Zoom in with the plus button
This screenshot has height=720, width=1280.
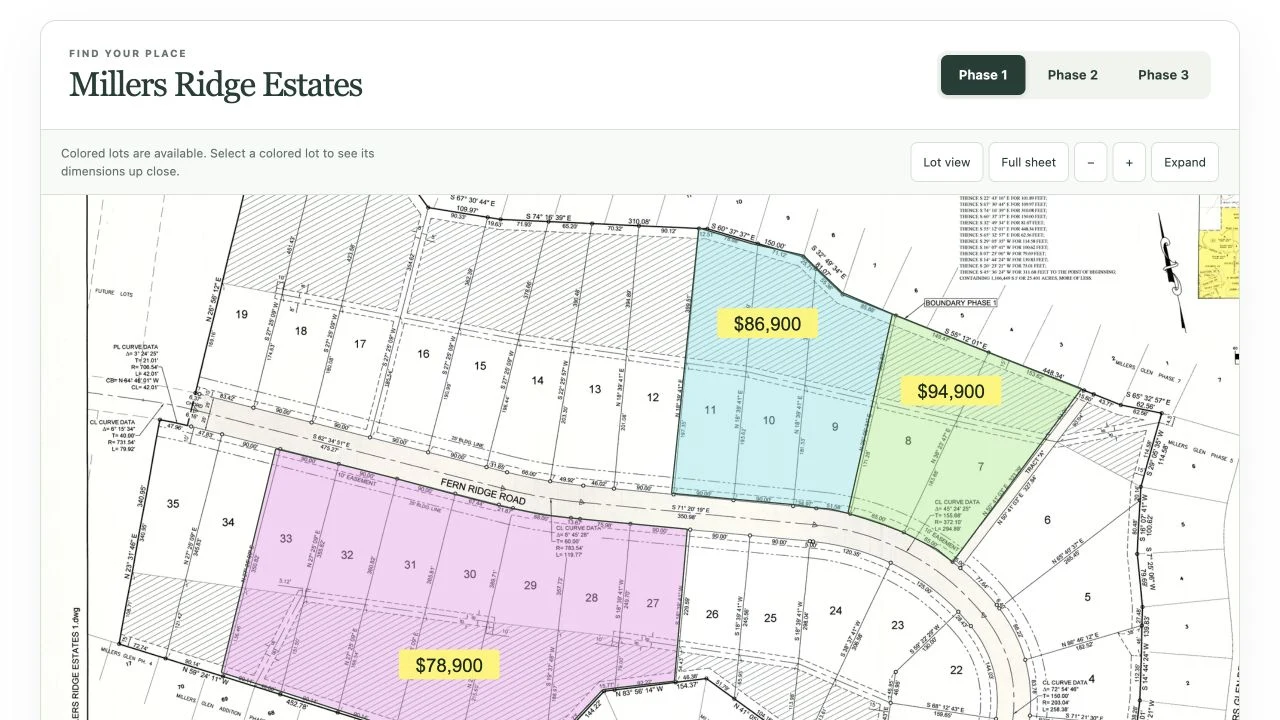pyautogui.click(x=1129, y=162)
